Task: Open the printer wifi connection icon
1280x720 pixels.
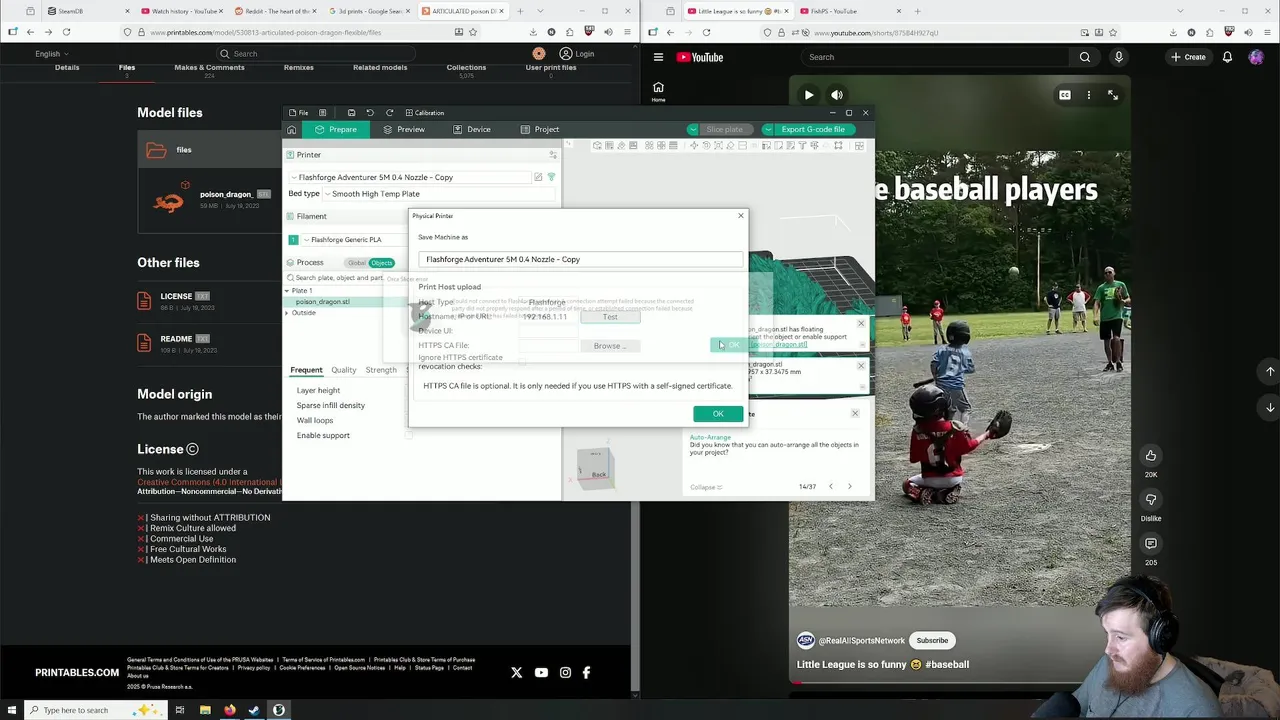Action: [x=551, y=177]
